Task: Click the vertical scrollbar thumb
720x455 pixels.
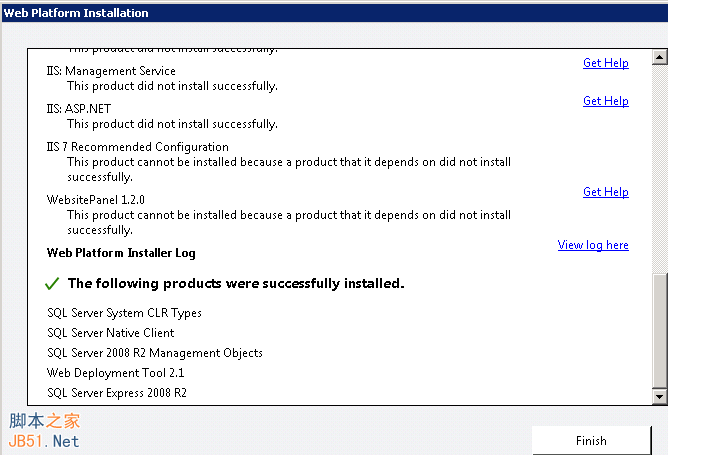Action: [x=659, y=330]
